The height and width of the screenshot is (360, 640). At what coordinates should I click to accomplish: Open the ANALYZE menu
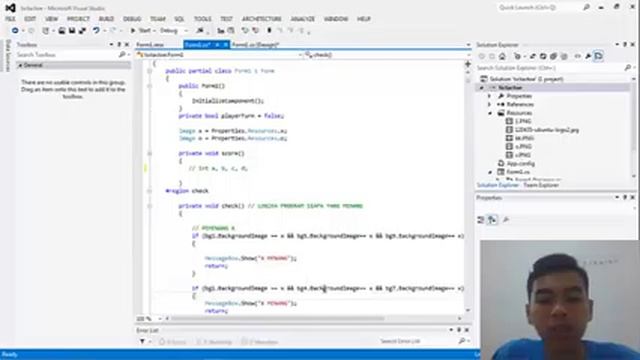point(302,19)
